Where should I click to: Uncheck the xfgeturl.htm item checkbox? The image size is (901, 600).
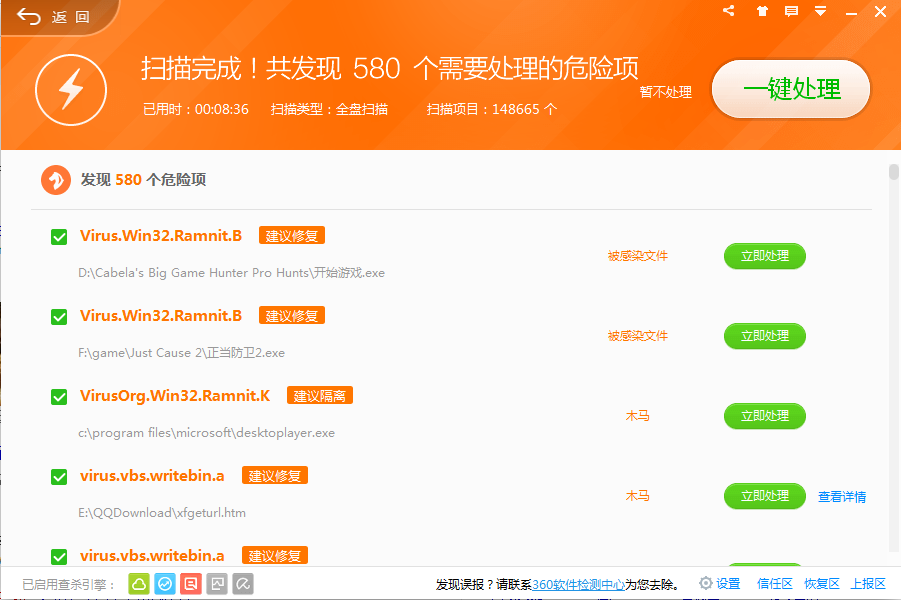tap(59, 476)
